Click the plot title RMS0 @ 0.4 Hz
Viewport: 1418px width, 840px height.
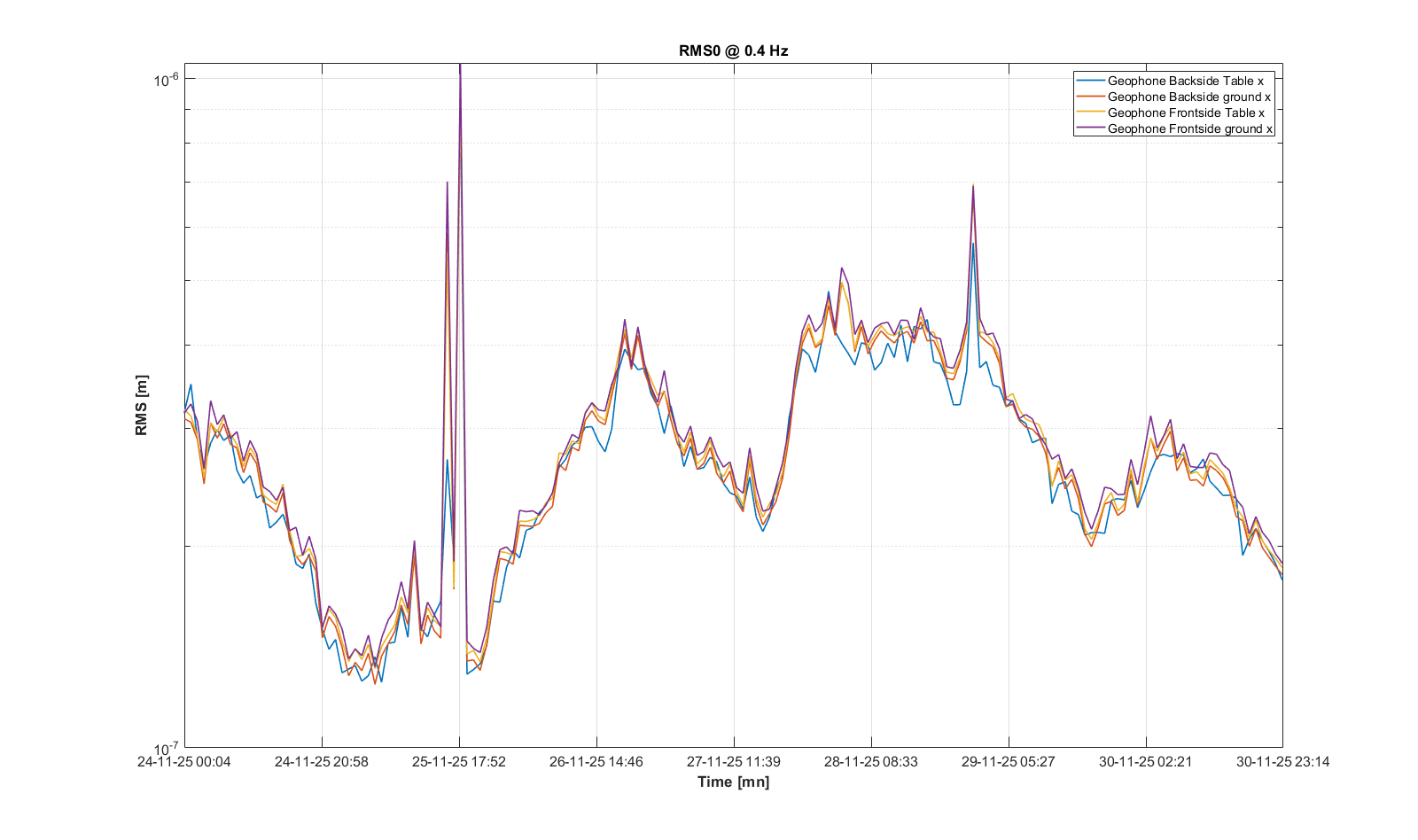[x=733, y=51]
